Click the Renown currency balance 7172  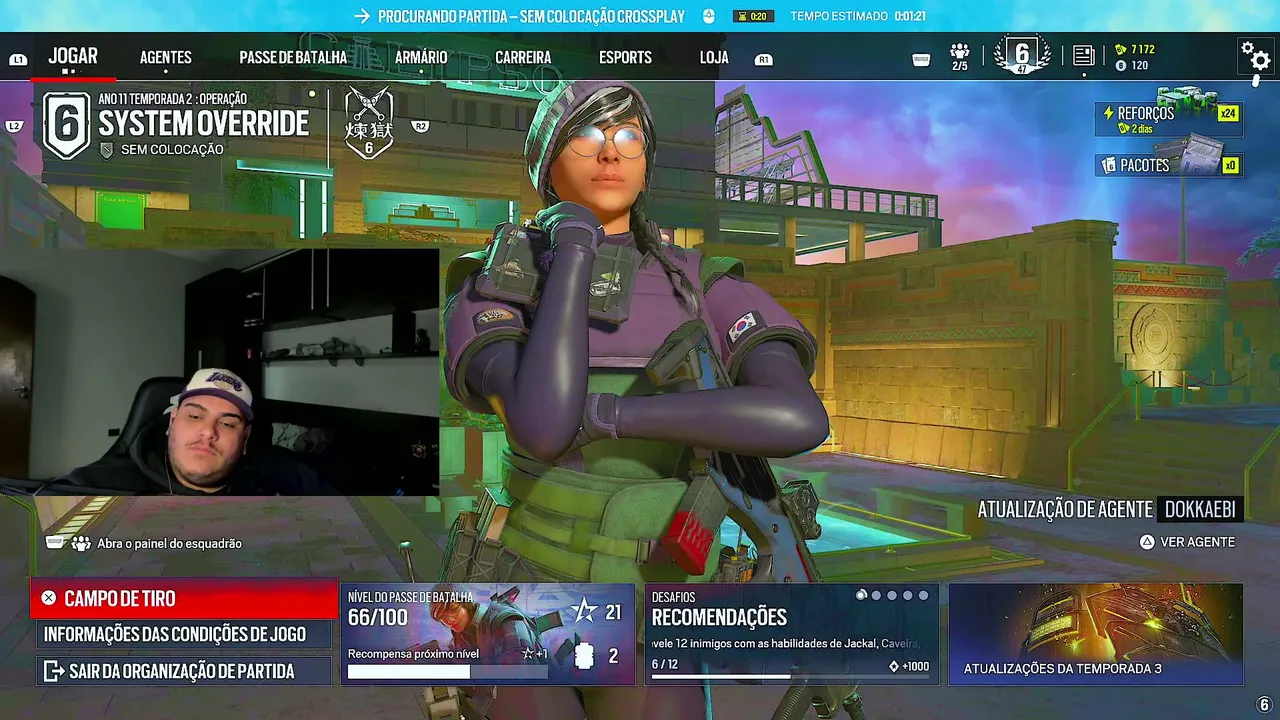pos(1135,49)
